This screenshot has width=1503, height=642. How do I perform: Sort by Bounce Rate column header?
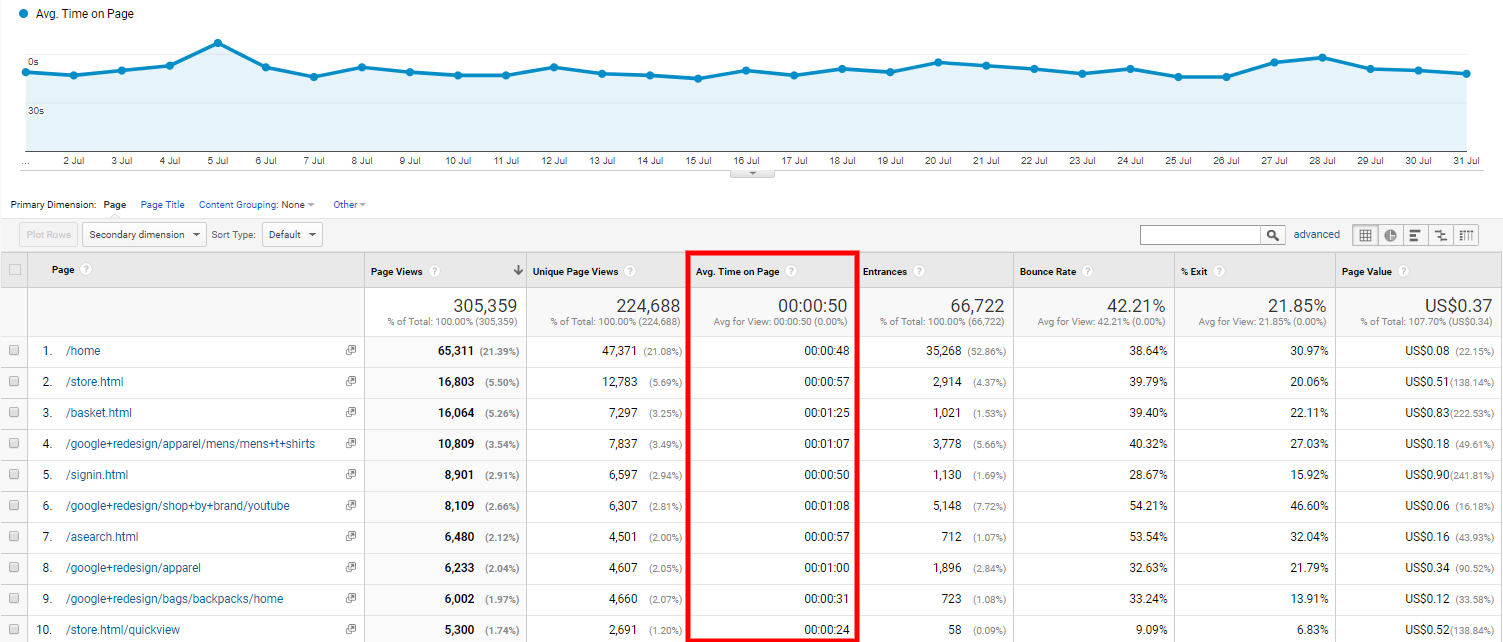[1047, 271]
